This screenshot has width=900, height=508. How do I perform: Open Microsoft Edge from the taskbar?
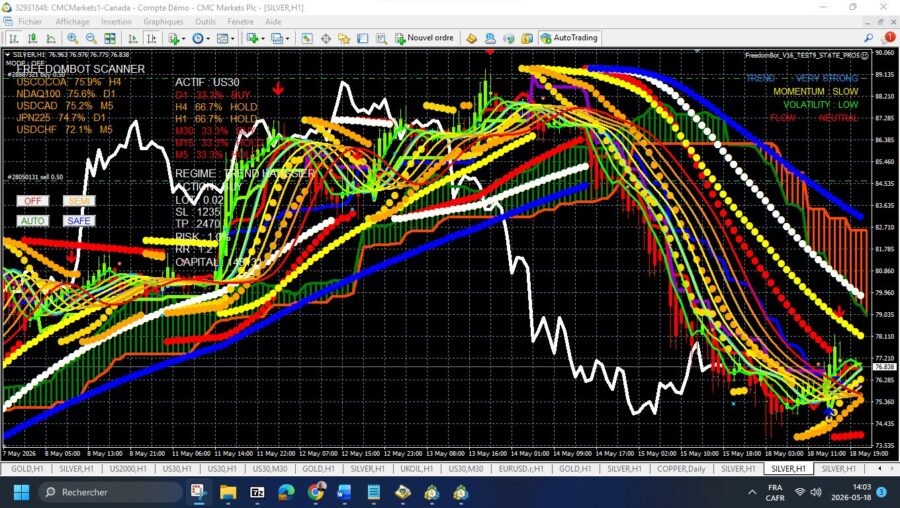pos(286,492)
